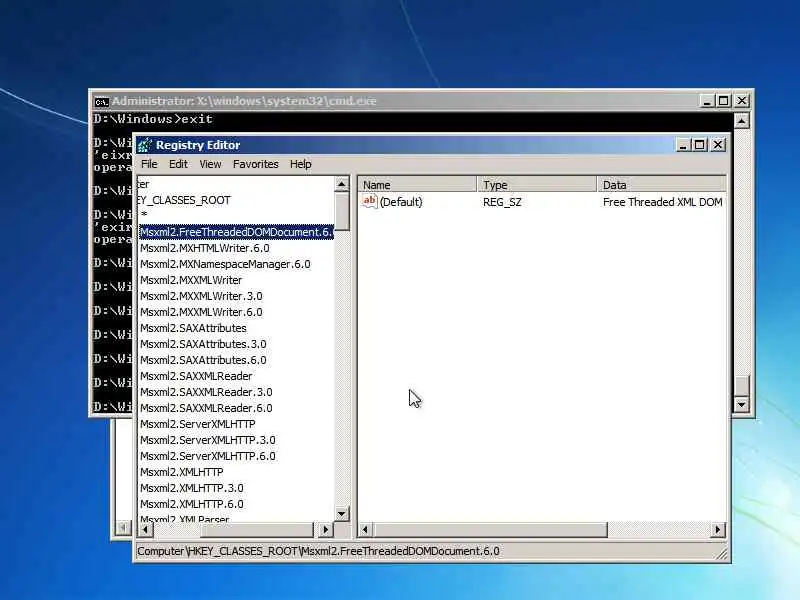Open the Favorites menu
This screenshot has height=600, width=800.
tap(256, 164)
